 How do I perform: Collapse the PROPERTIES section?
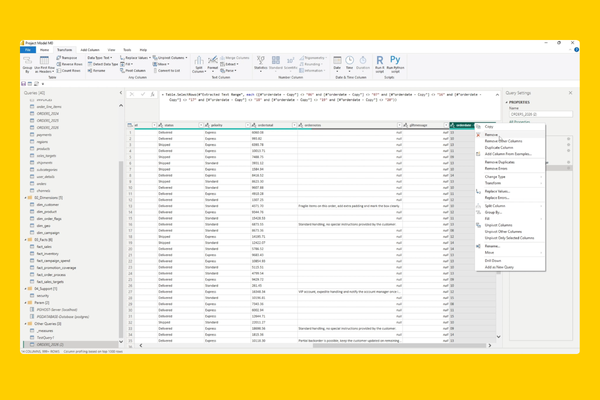click(507, 103)
